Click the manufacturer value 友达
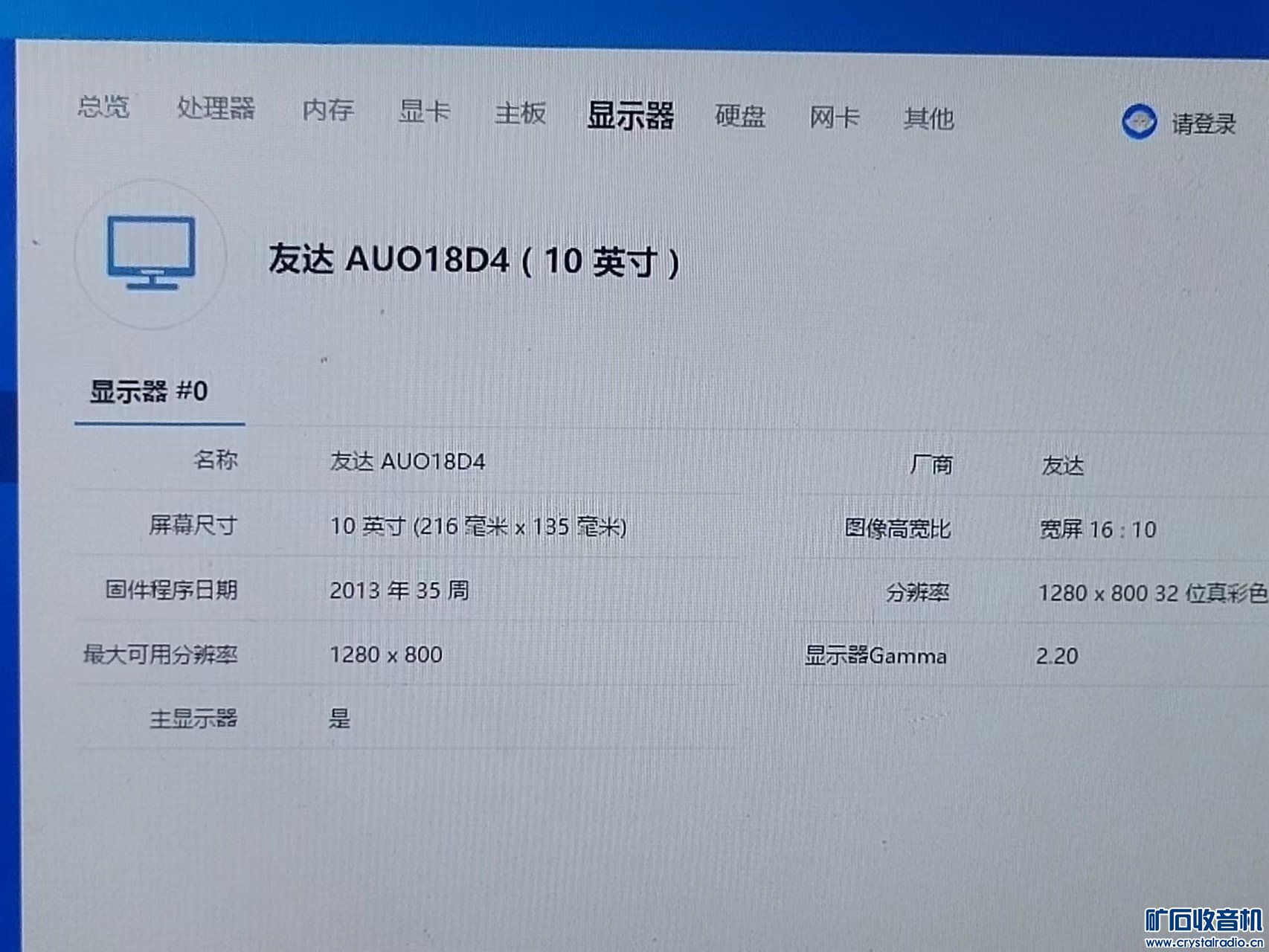This screenshot has width=1269, height=952. pyautogui.click(x=1062, y=466)
